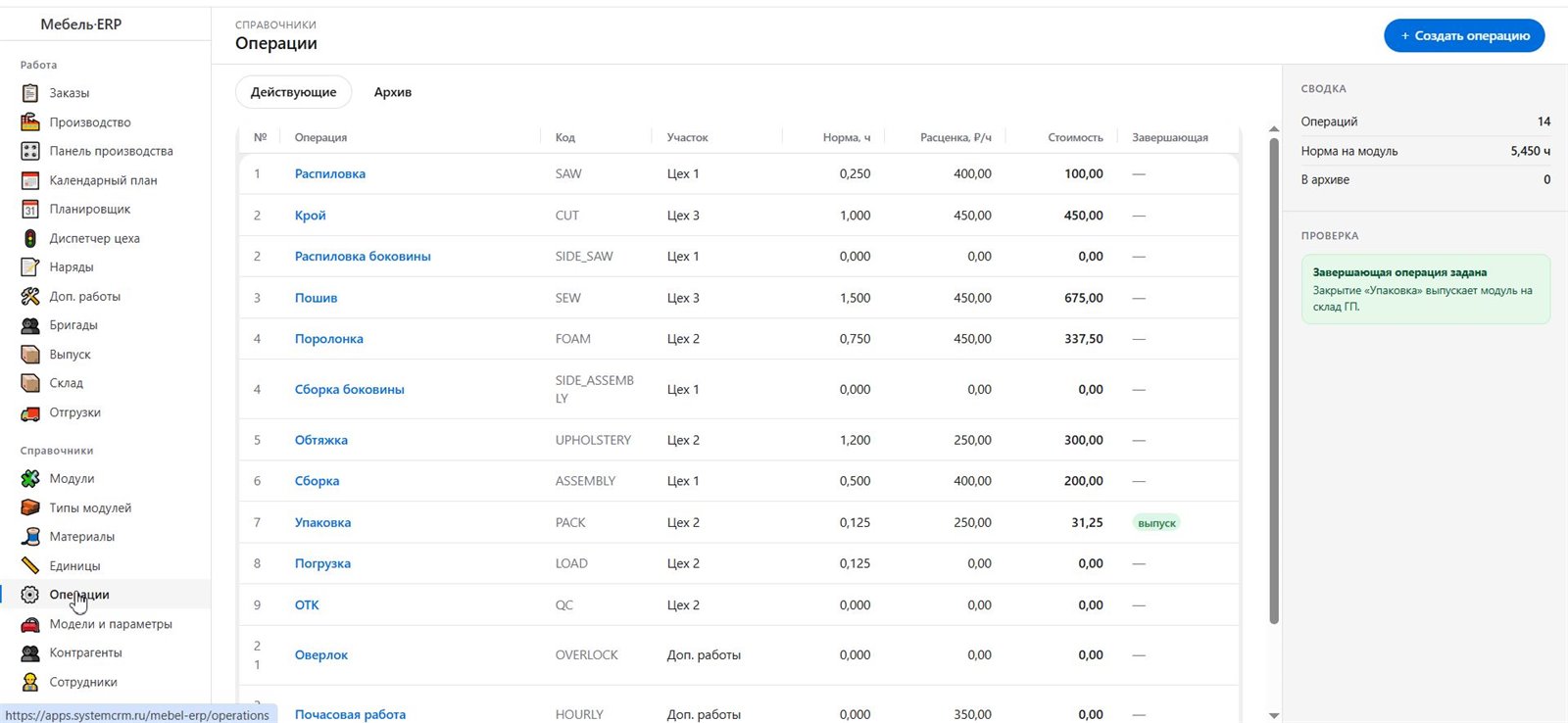
Task: Open the Оверлок operation link
Action: 321,654
